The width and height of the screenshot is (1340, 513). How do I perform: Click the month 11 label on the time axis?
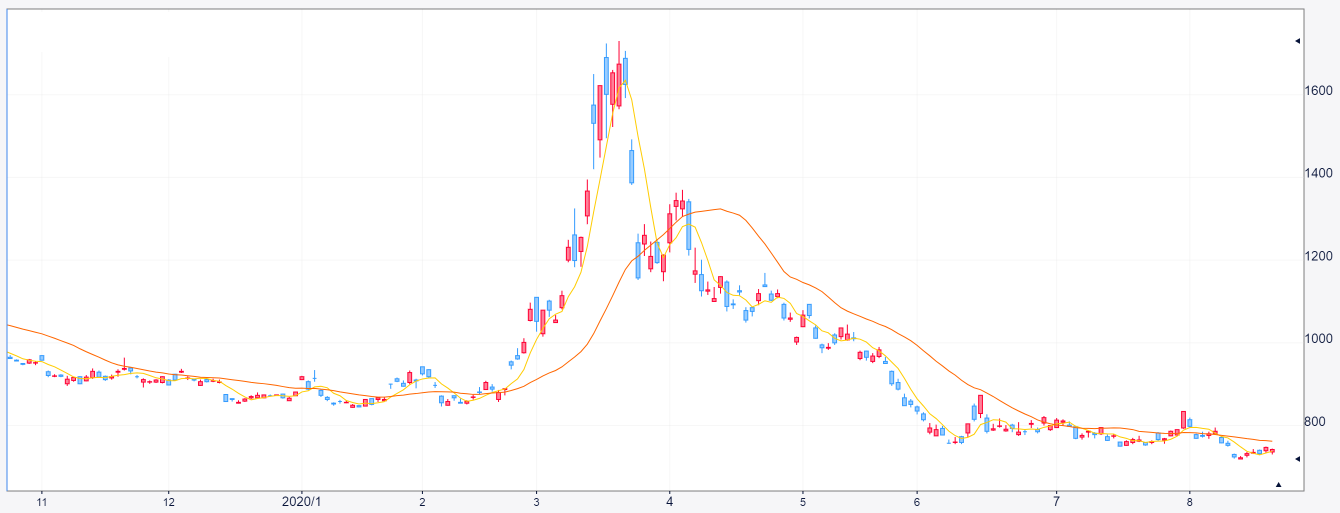[x=41, y=501]
